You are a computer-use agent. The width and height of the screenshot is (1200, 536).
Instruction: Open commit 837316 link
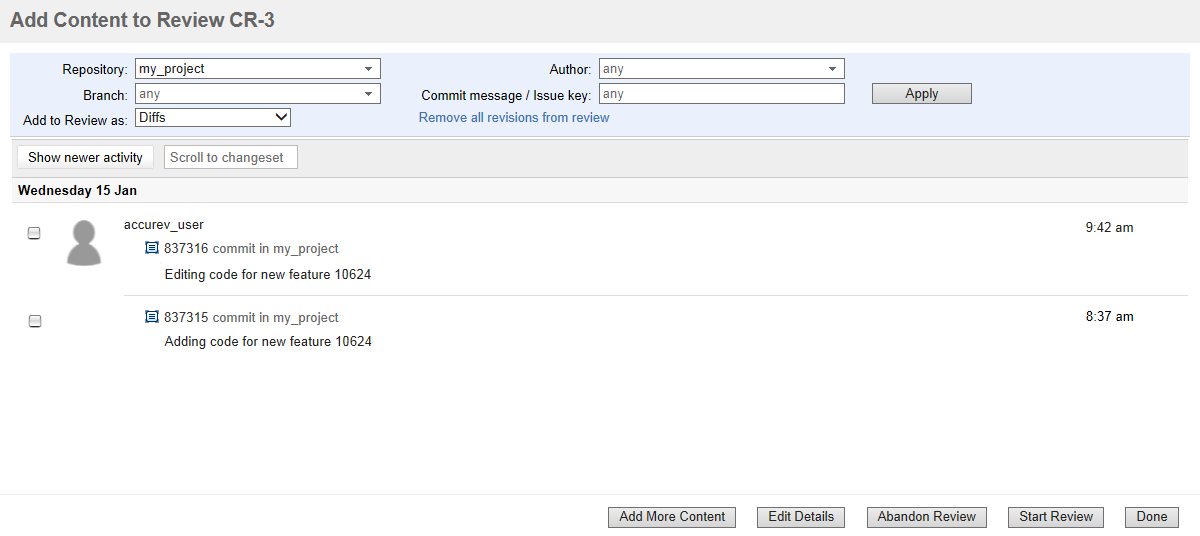tap(186, 248)
